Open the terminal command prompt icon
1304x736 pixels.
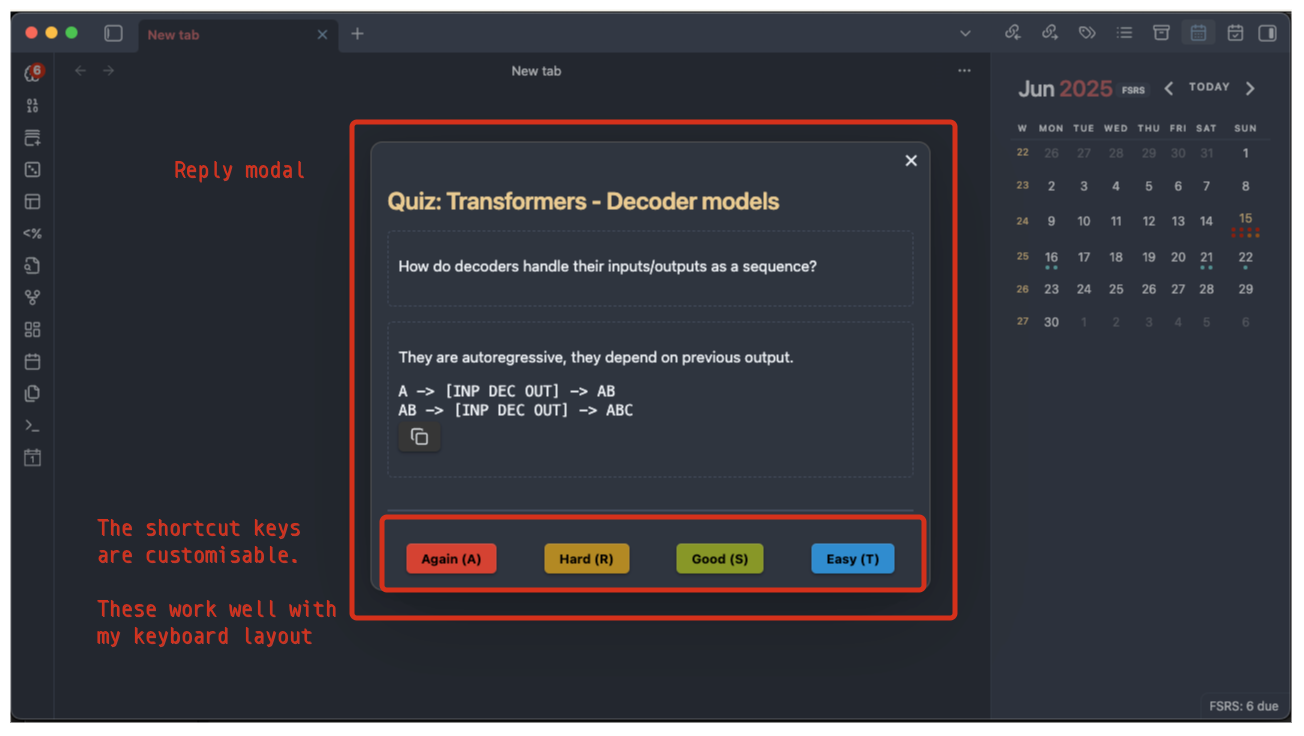(33, 425)
